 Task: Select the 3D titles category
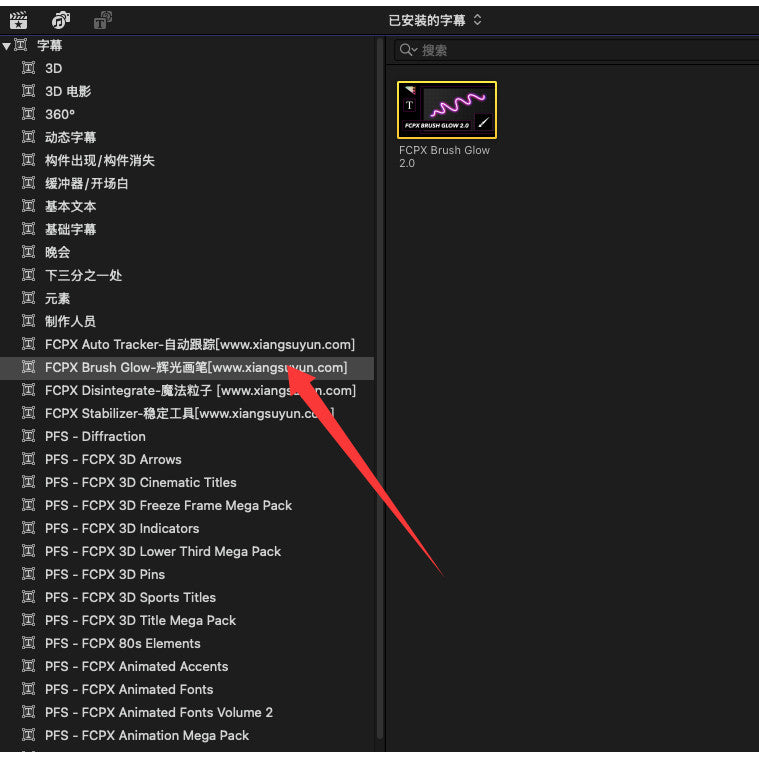[187, 68]
